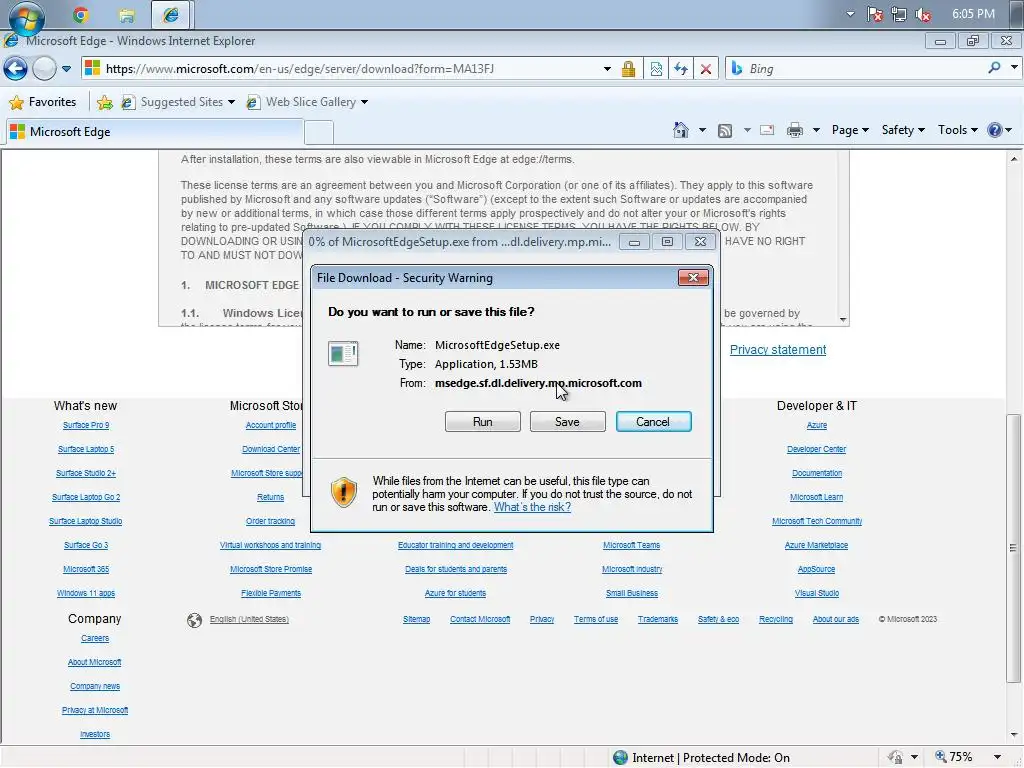This screenshot has height=768, width=1024.
Task: Click the Print icon
Action: tap(794, 130)
